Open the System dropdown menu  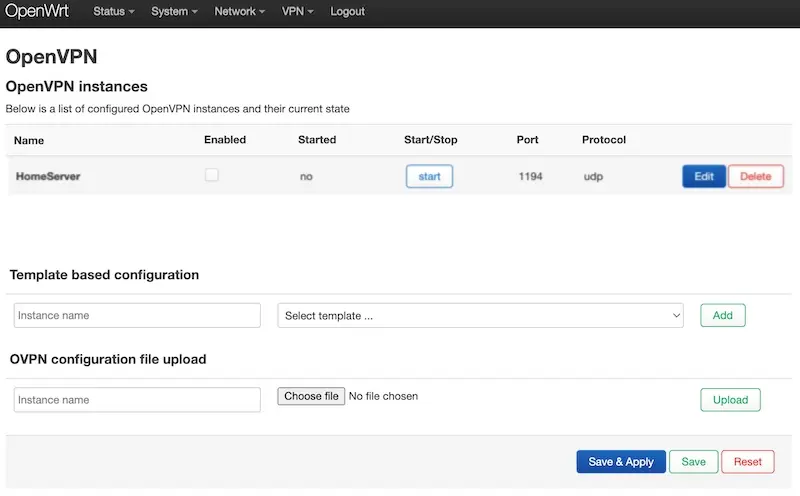[x=174, y=11]
